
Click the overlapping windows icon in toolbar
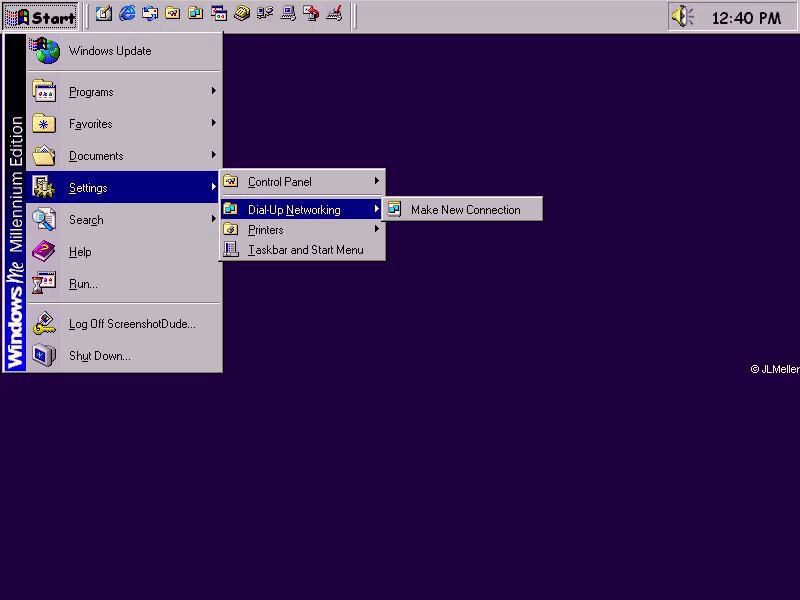[219, 14]
